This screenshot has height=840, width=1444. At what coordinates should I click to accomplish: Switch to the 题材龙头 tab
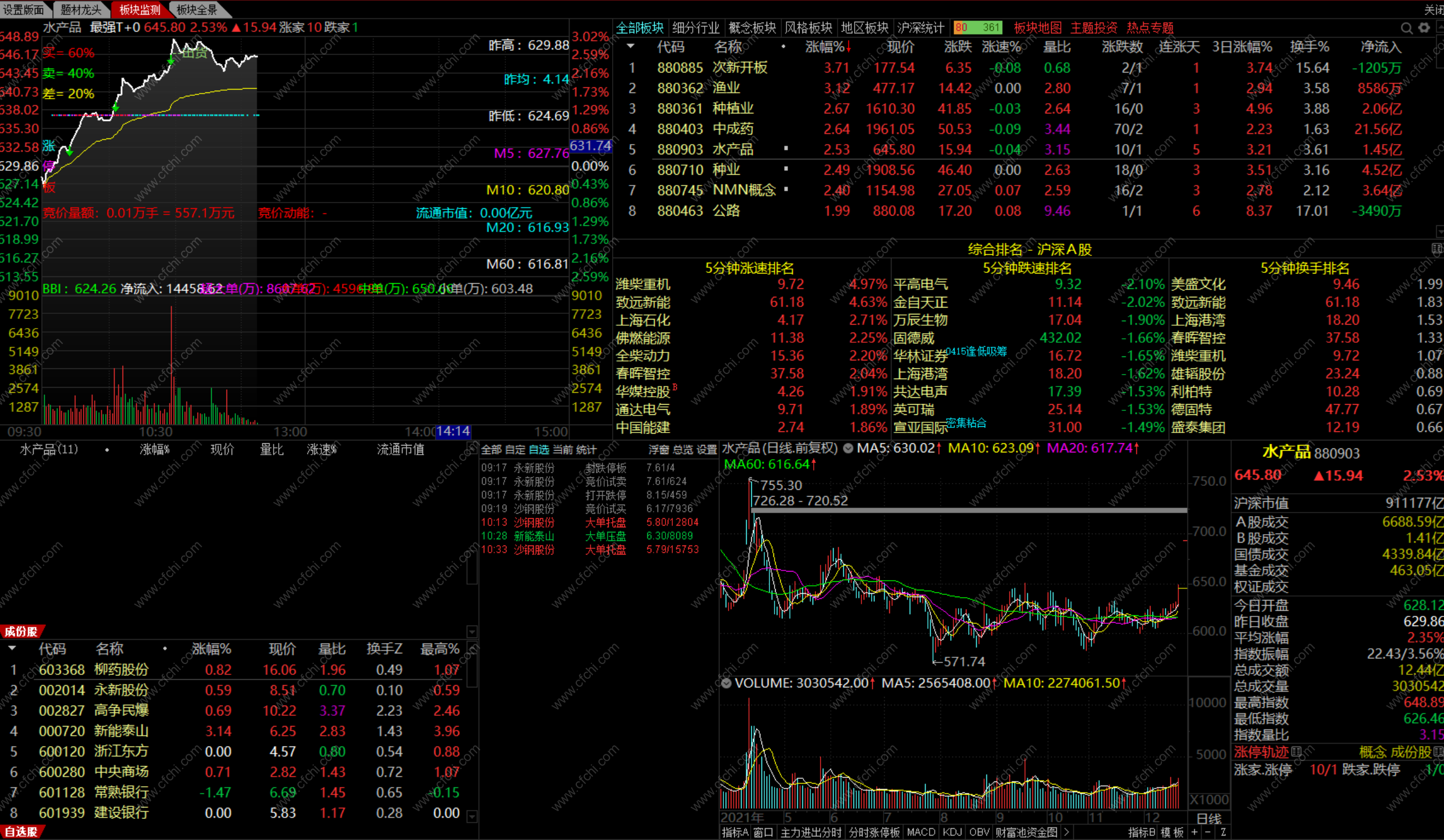[x=81, y=10]
